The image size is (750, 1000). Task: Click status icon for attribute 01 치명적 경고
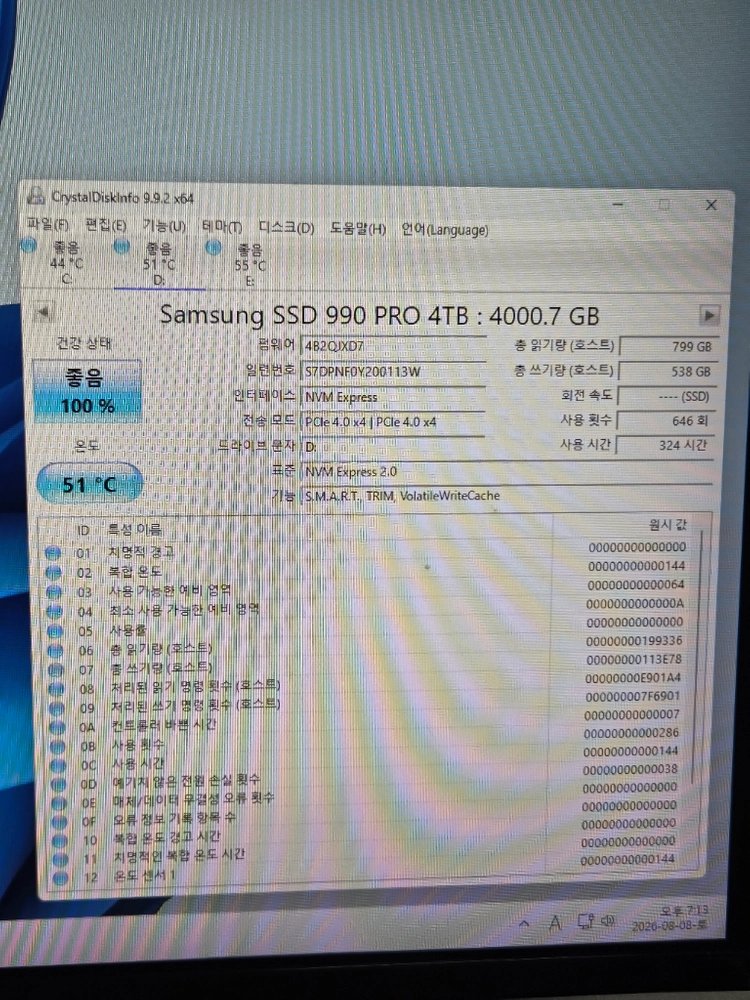click(x=53, y=552)
